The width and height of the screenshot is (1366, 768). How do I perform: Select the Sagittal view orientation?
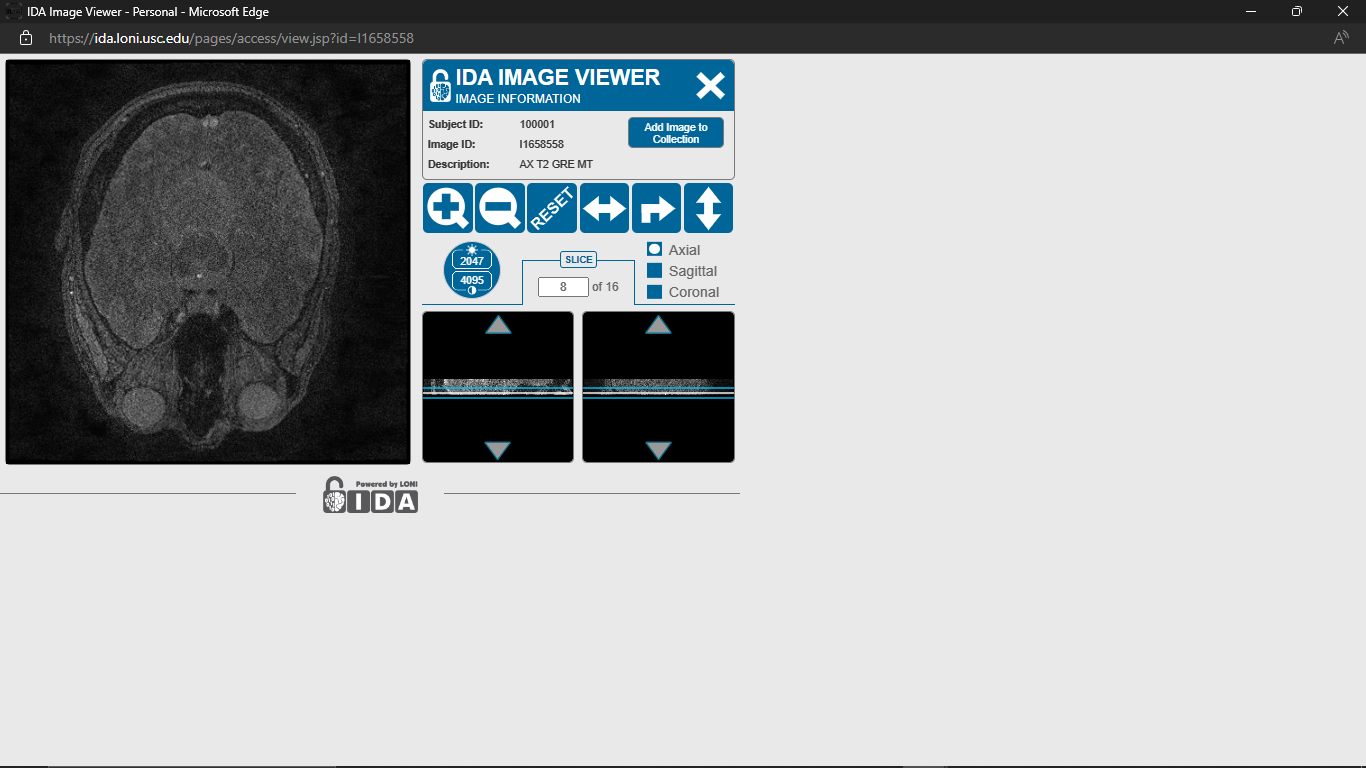tap(655, 270)
